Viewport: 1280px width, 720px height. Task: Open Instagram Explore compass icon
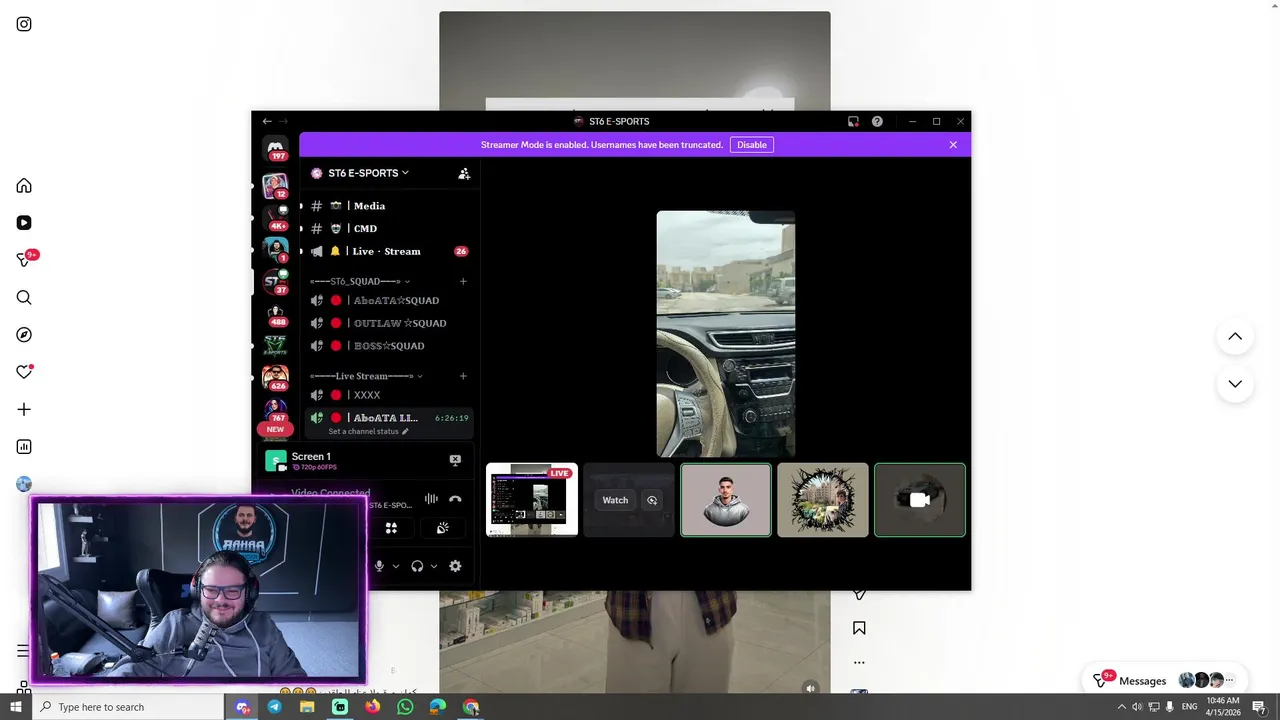(x=24, y=335)
